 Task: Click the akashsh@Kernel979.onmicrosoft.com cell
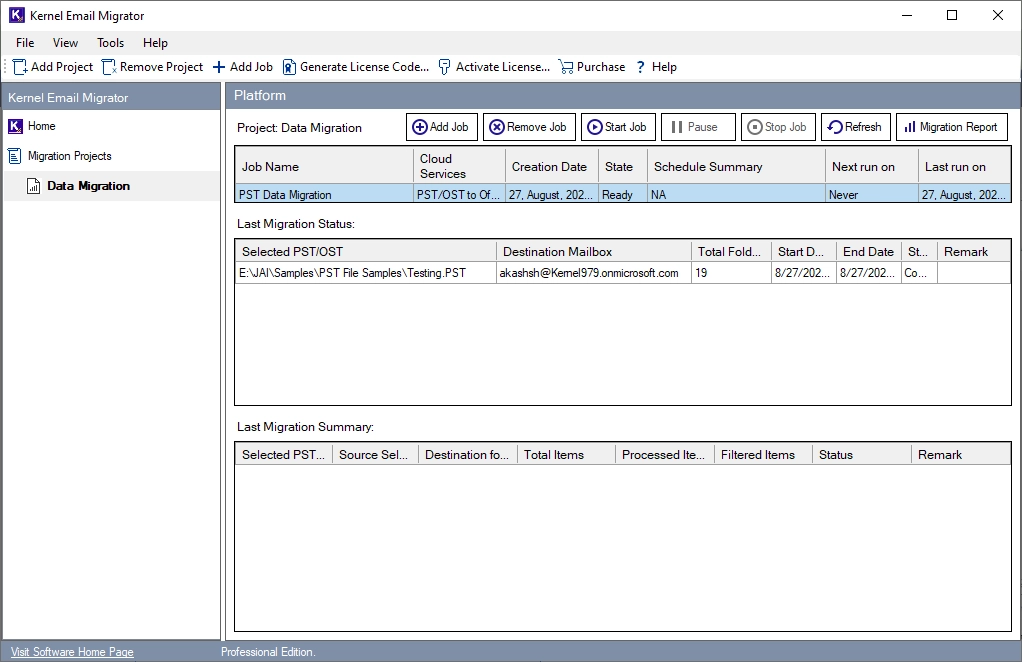click(594, 272)
